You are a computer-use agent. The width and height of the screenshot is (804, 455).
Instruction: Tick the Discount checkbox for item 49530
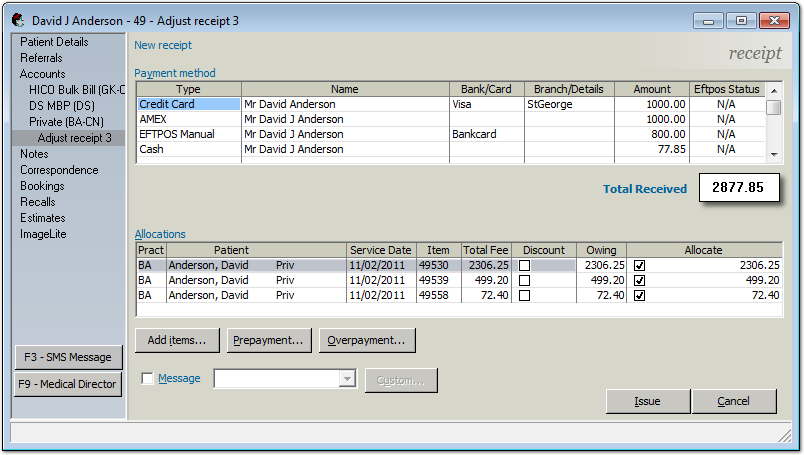click(524, 266)
